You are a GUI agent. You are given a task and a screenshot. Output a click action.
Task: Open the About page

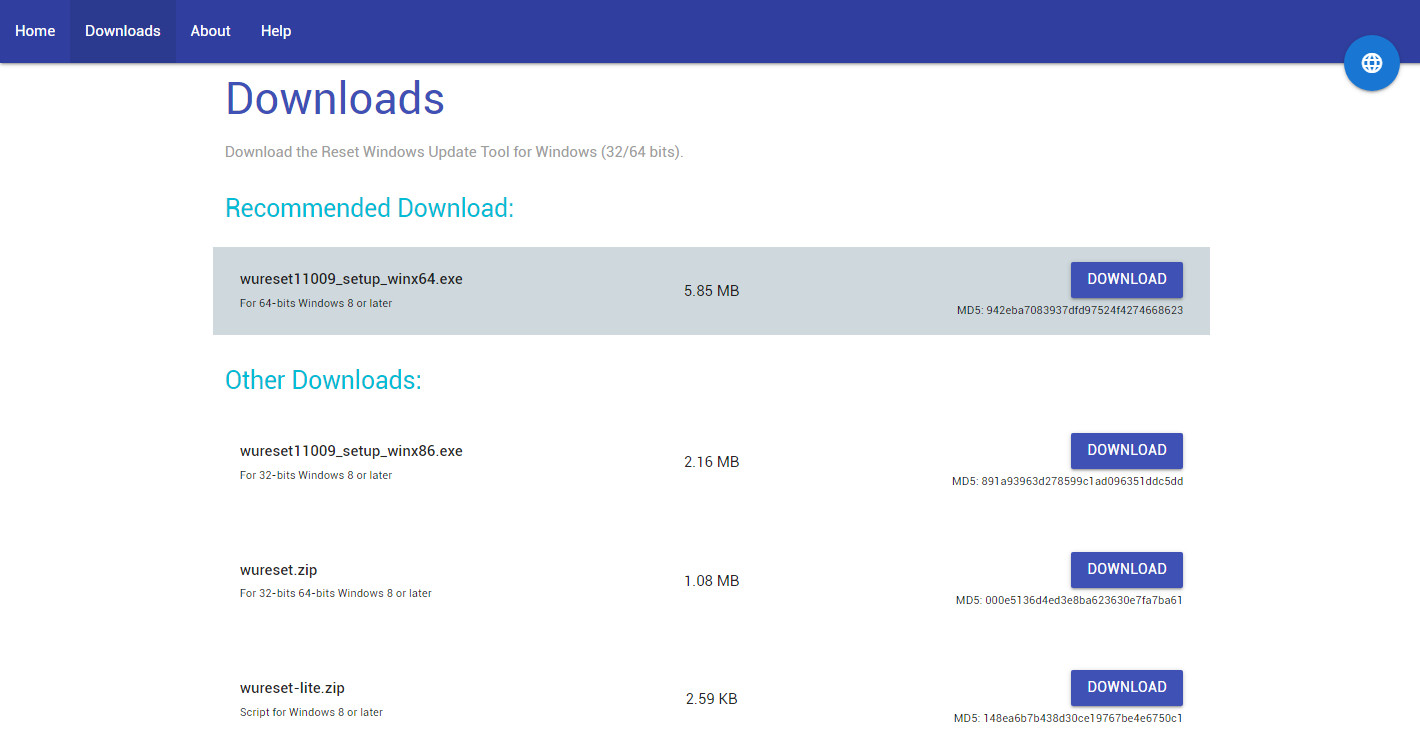211,31
